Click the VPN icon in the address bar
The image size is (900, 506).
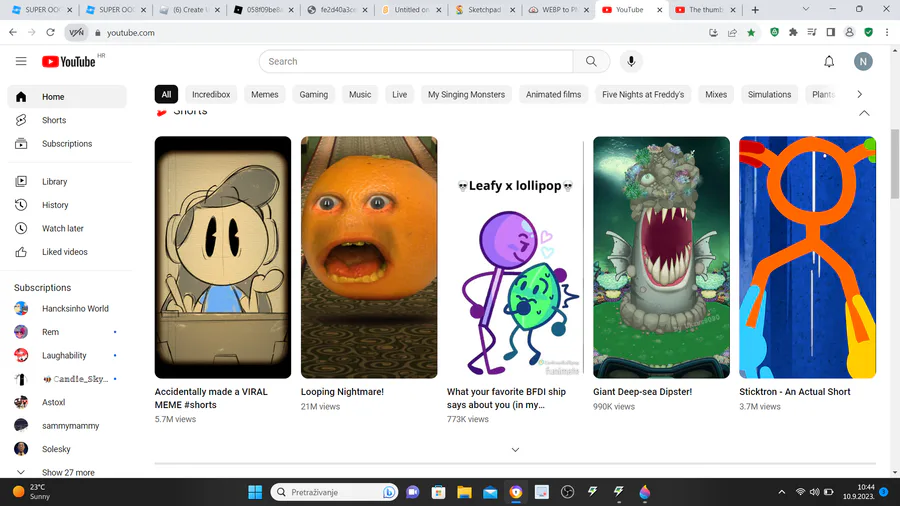(76, 33)
